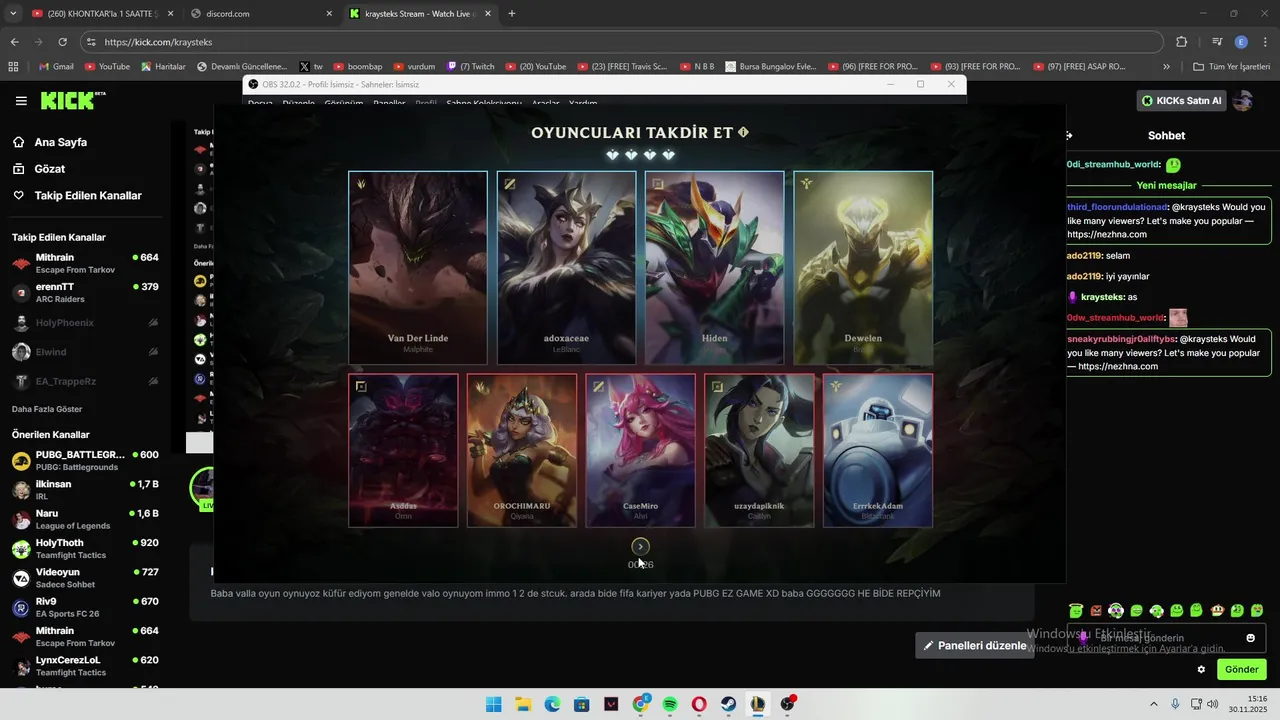Show hidden system tray icons
This screenshot has width=1280, height=720.
1153,704
